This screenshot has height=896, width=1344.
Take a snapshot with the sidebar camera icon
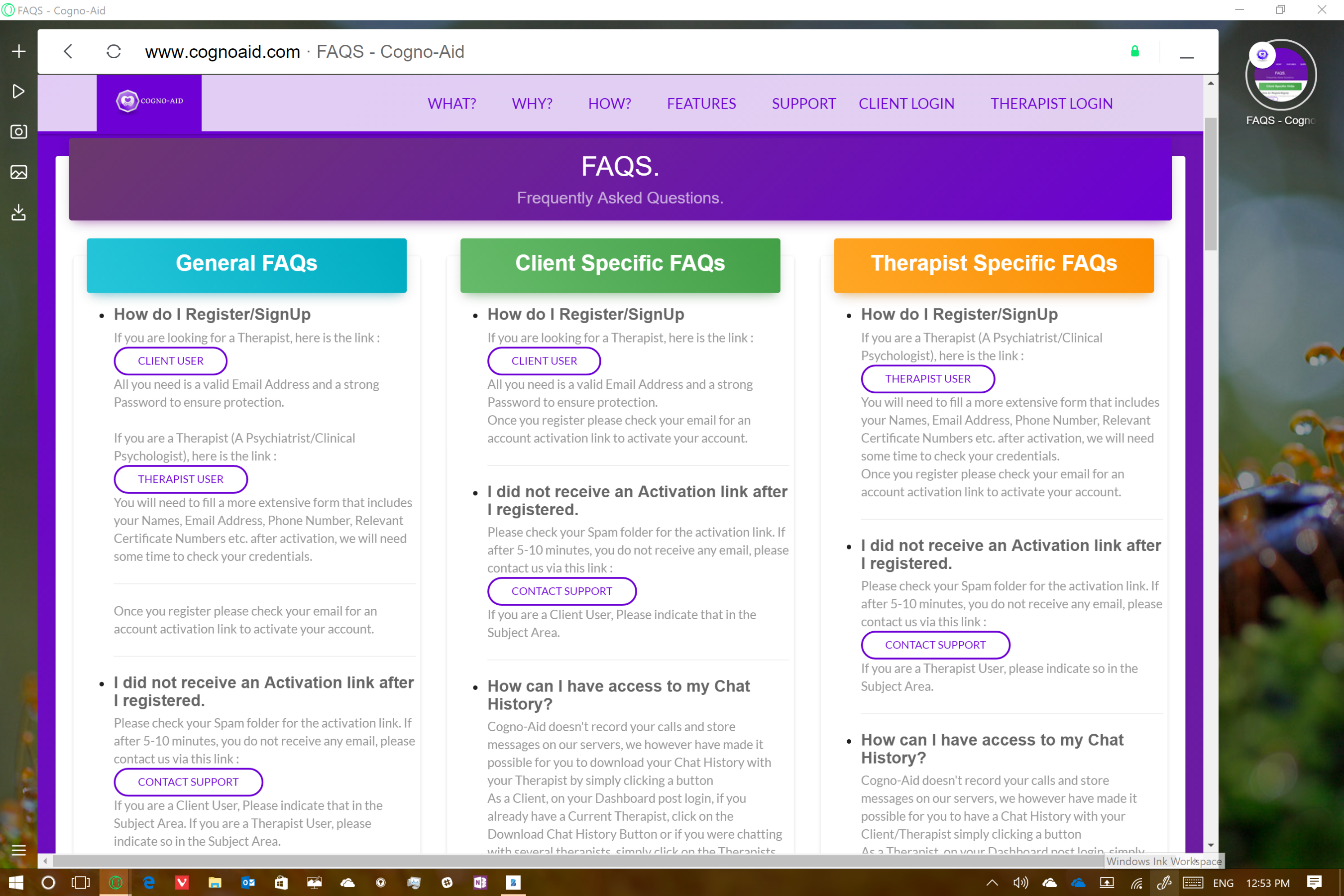pos(19,132)
